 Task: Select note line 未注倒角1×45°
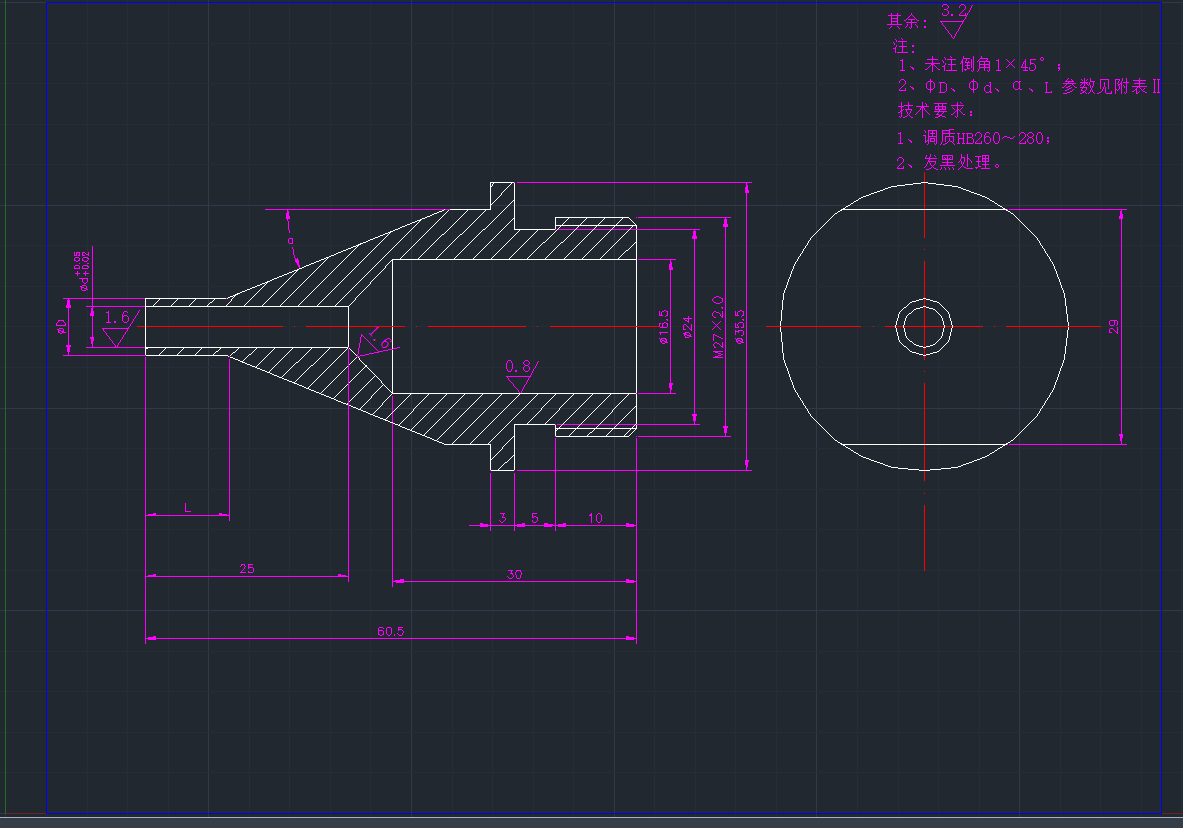(980, 65)
